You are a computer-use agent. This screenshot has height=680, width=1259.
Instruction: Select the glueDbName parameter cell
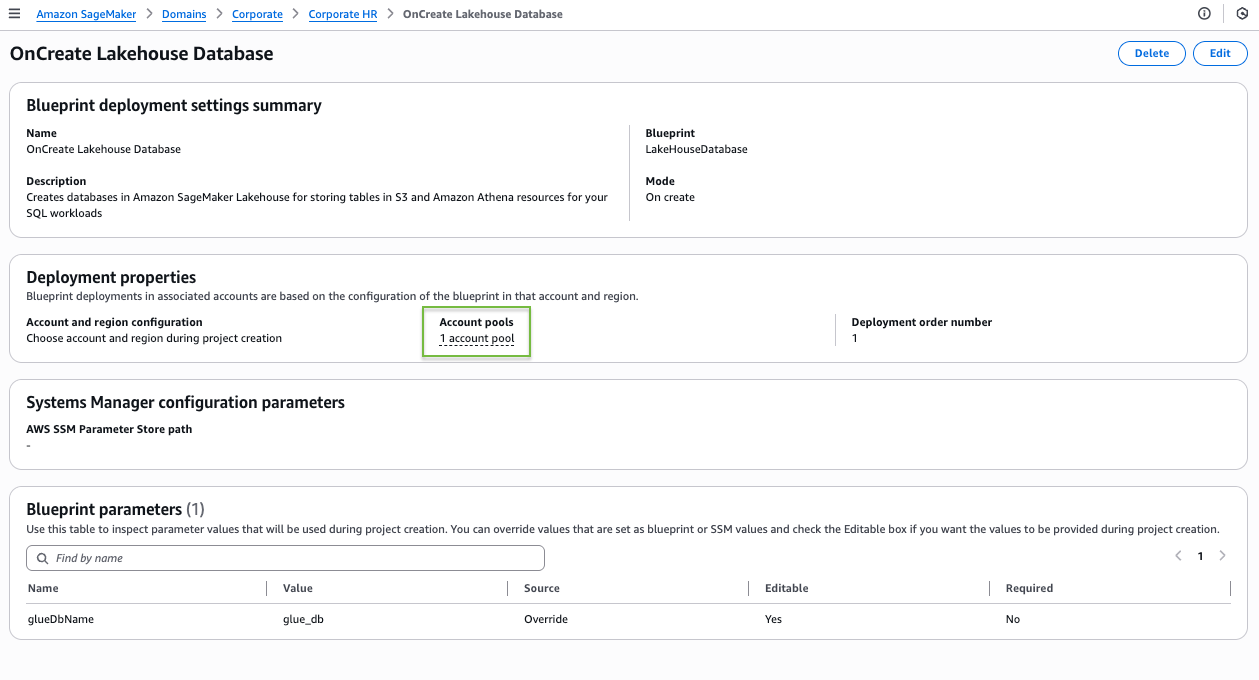pos(61,619)
